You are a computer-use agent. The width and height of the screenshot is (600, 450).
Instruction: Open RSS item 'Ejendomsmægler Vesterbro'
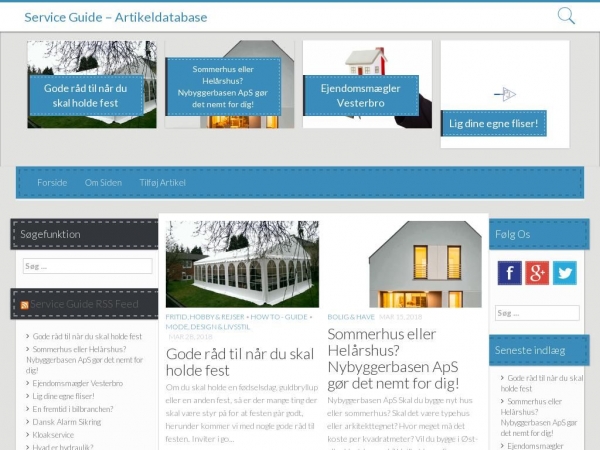(x=78, y=383)
